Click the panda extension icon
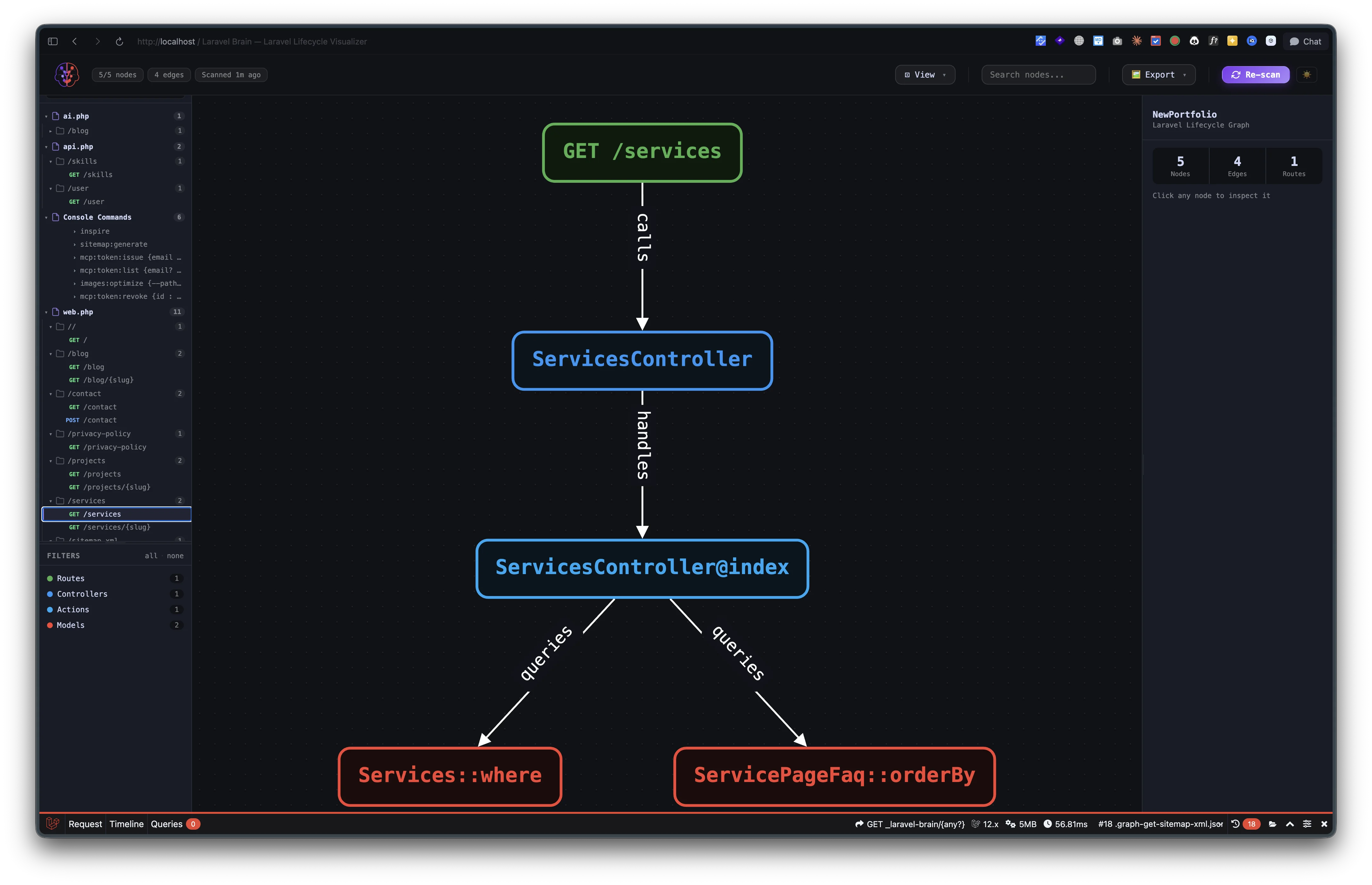Image resolution: width=1372 pixels, height=885 pixels. pos(1194,41)
